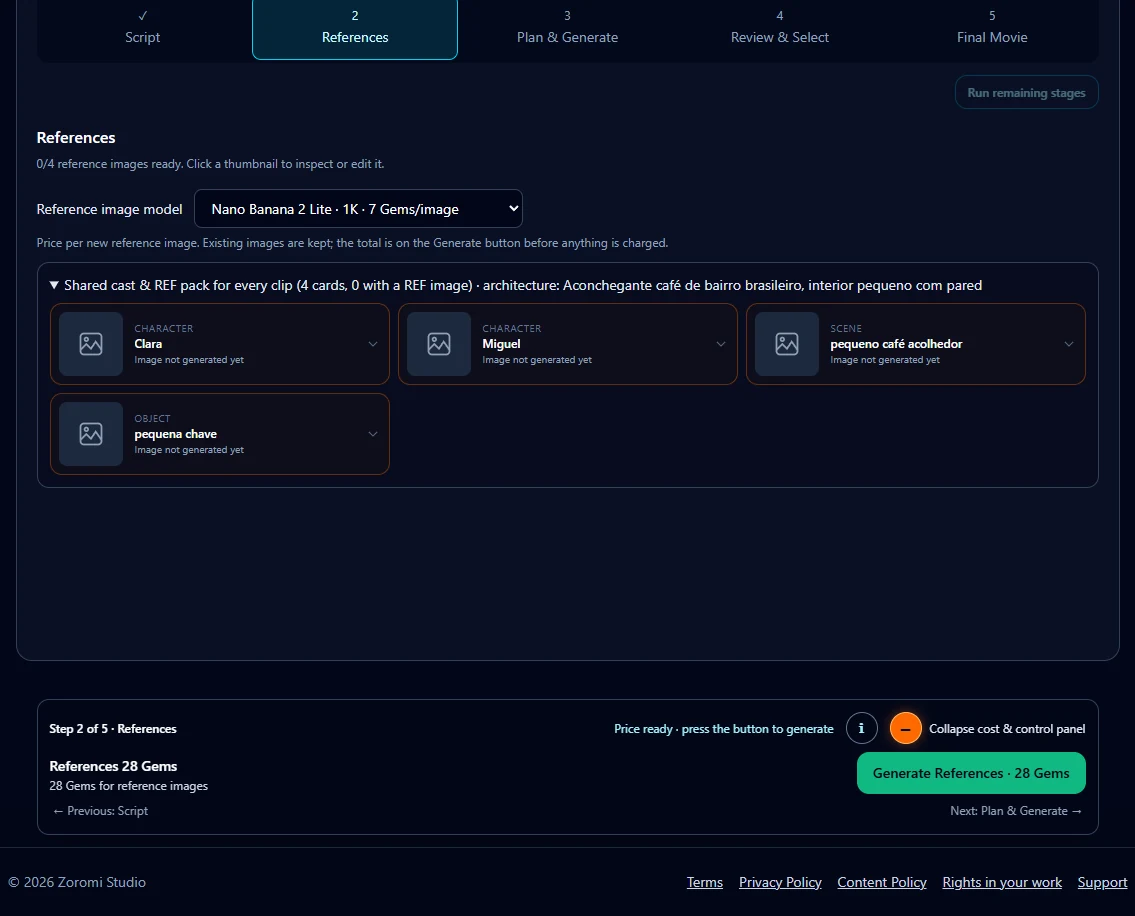This screenshot has height=916, width=1135.
Task: Click the Support link in footer
Action: (1102, 882)
